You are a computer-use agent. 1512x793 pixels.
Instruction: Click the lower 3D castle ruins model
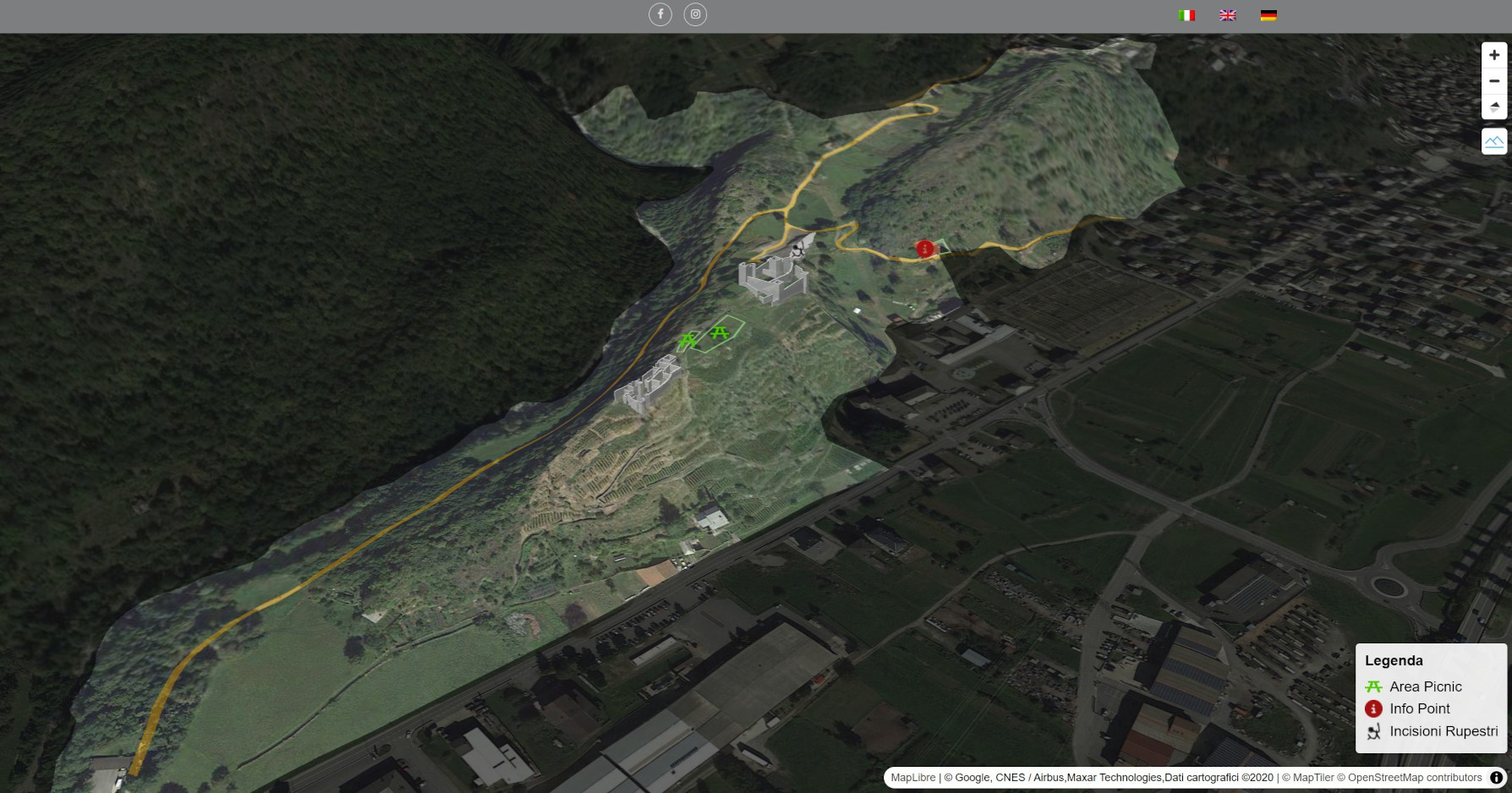tap(649, 386)
